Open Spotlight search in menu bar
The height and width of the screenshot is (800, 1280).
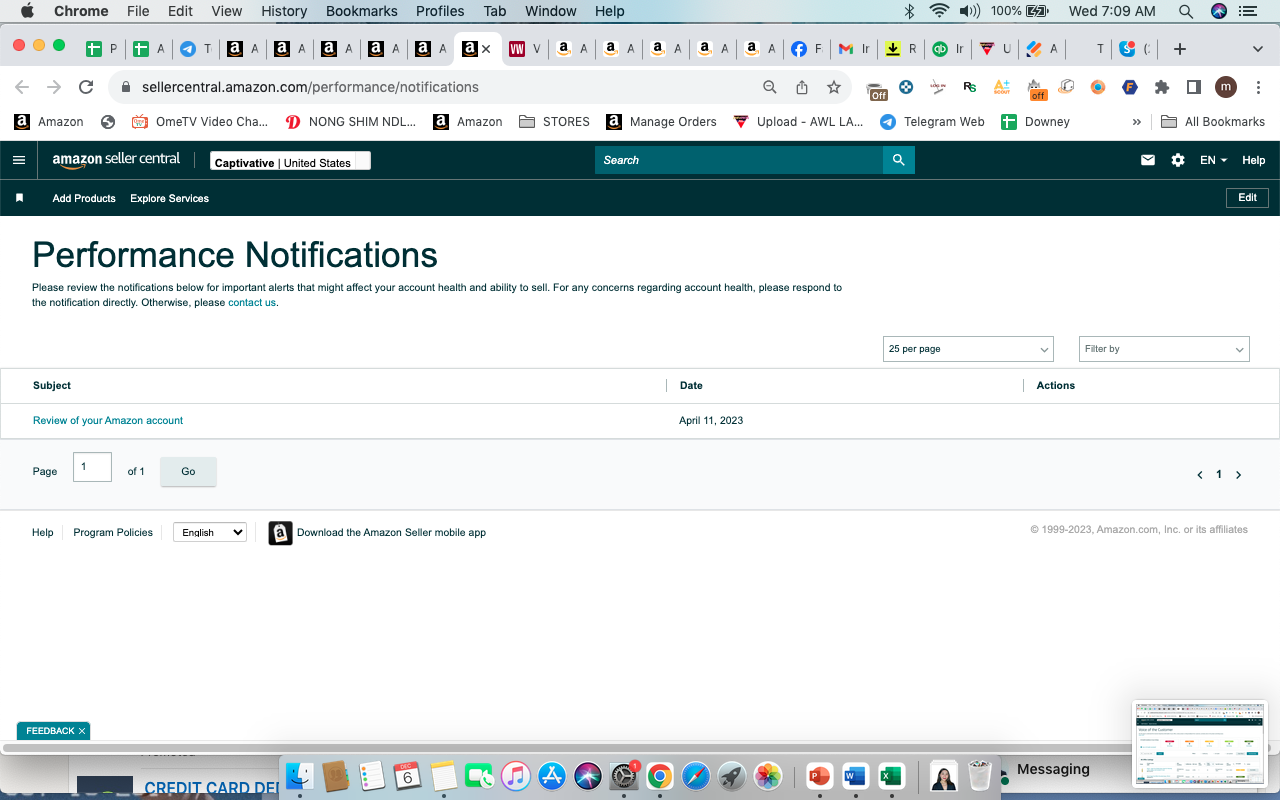tap(1186, 11)
